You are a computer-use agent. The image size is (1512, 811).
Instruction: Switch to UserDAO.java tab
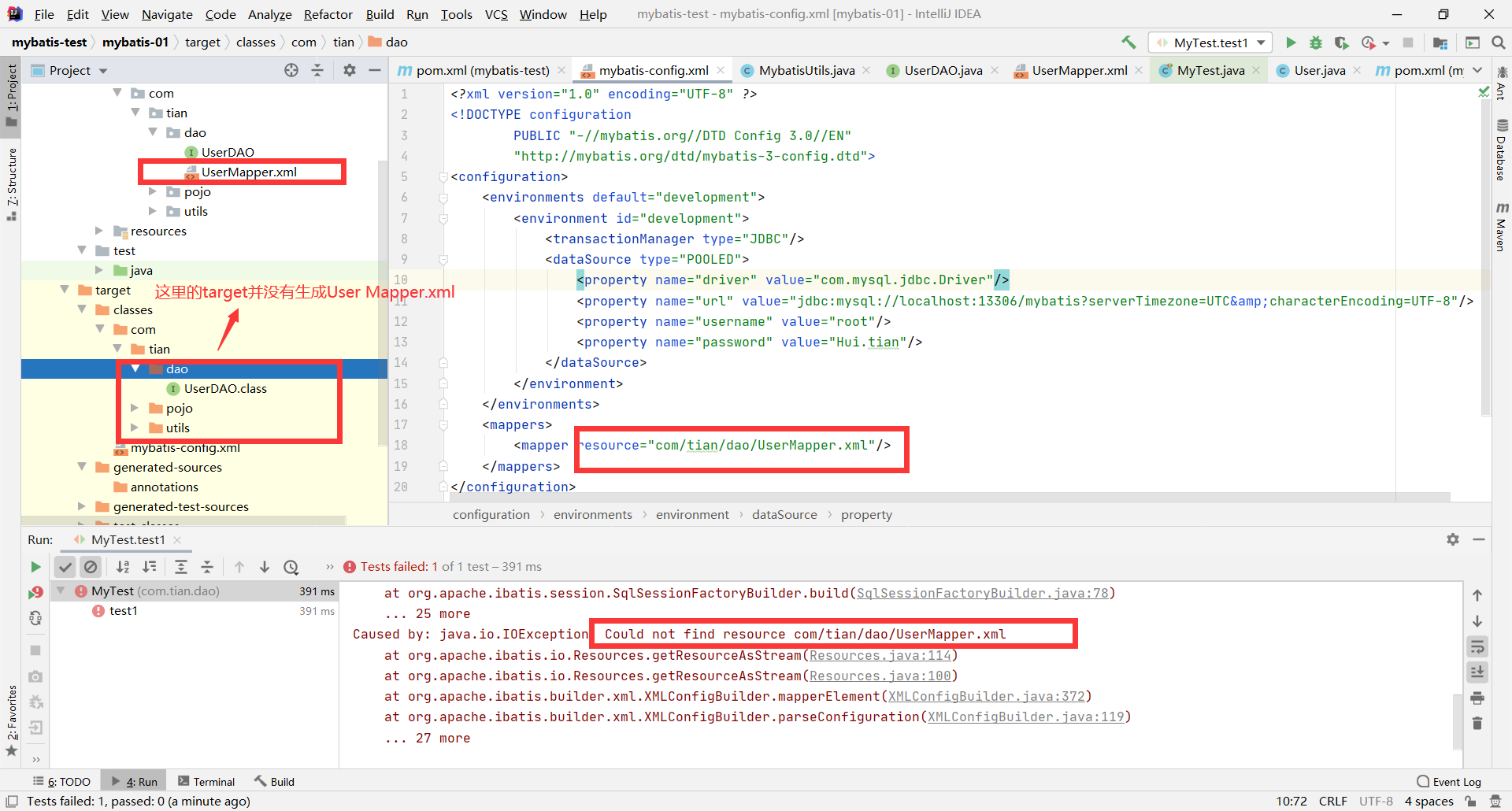pos(943,70)
